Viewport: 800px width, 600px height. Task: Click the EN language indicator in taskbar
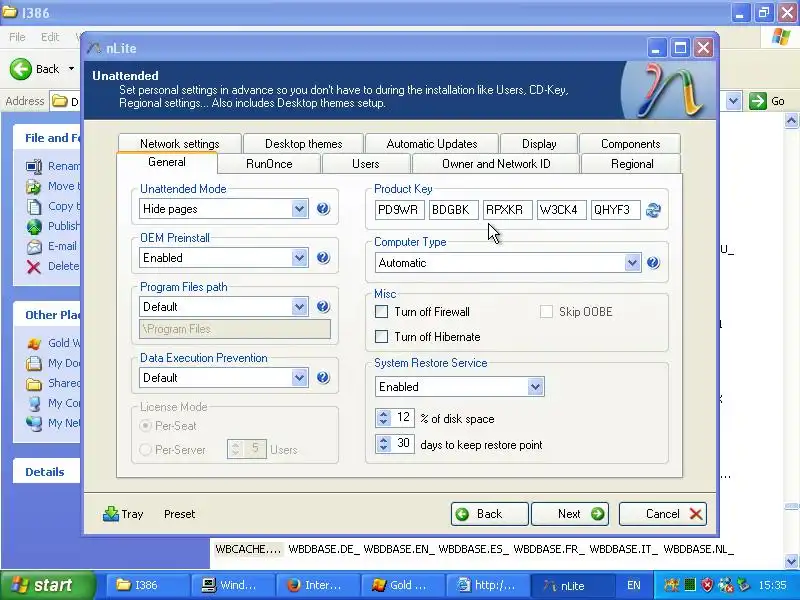point(634,585)
